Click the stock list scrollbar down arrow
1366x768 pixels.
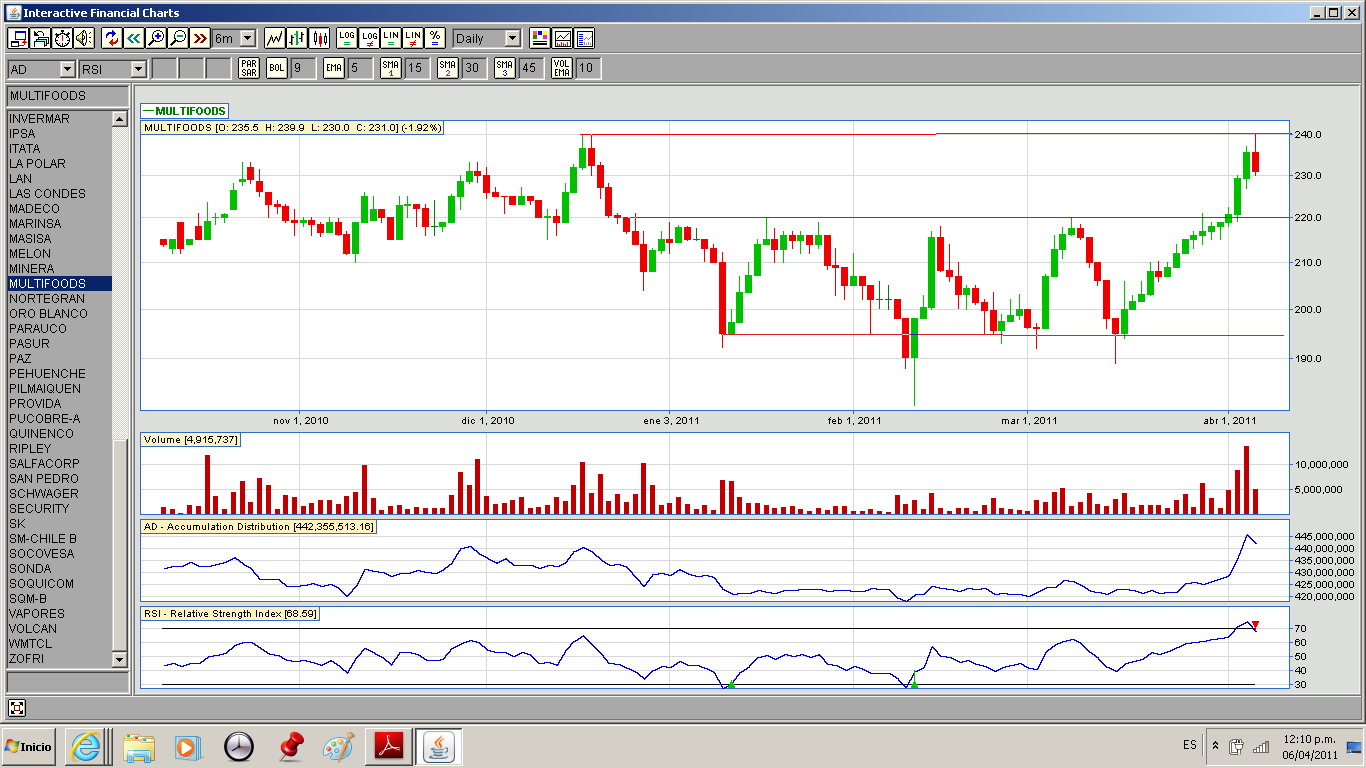tap(120, 659)
